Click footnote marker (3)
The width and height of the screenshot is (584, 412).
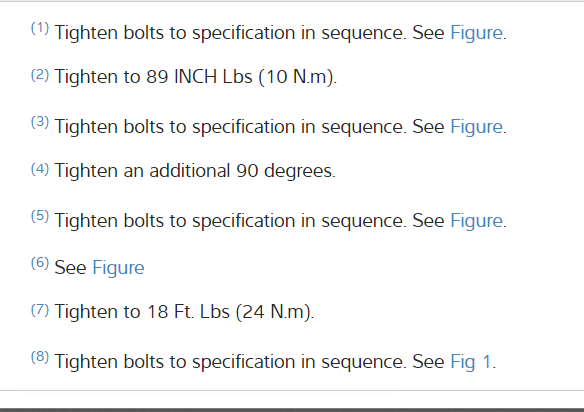39,122
